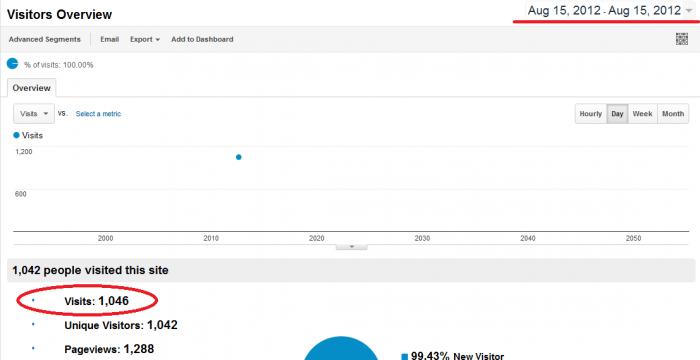This screenshot has width=700, height=360.
Task: Switch graph to Month view
Action: tap(673, 113)
